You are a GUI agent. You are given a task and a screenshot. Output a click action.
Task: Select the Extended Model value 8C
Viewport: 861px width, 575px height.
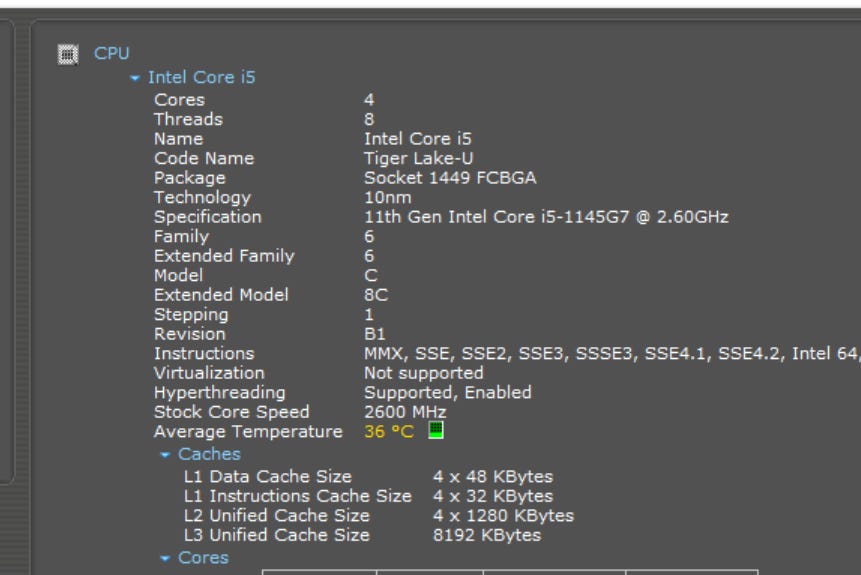pyautogui.click(x=376, y=295)
